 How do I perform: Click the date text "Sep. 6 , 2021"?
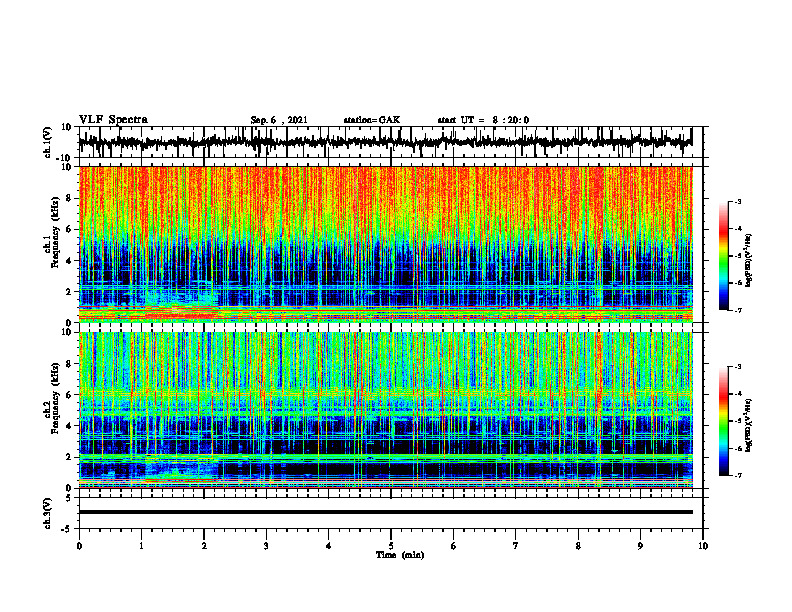point(279,120)
